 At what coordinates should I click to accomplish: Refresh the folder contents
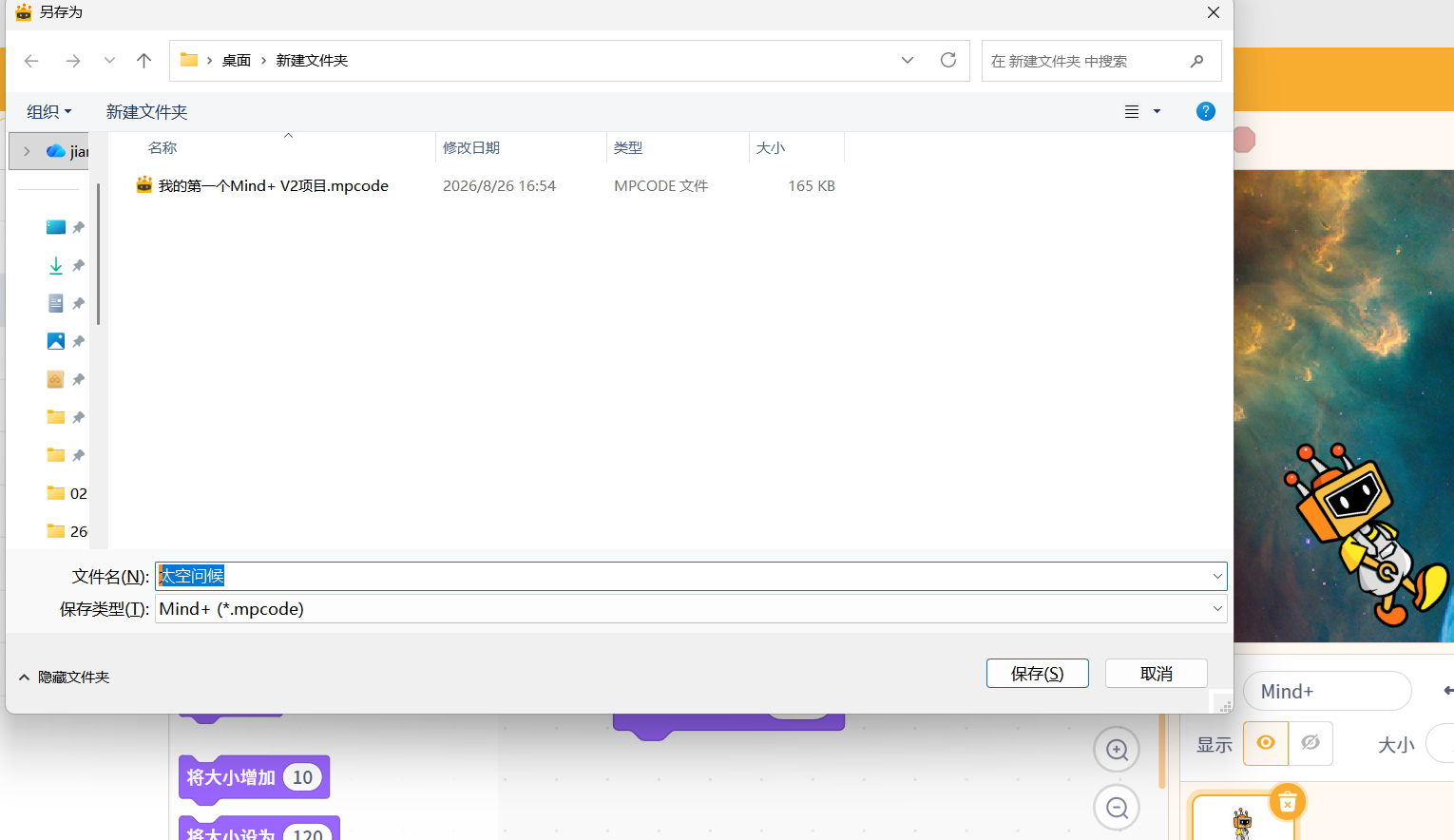pyautogui.click(x=948, y=60)
